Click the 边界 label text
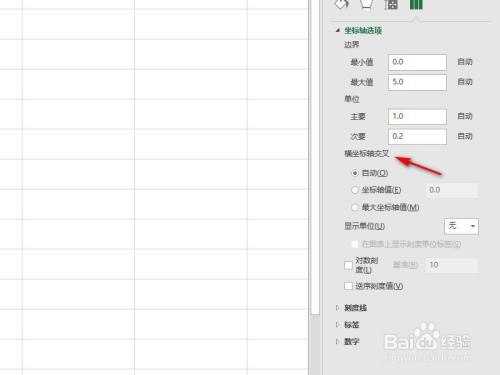Screen dimensions: 500x375 pyautogui.click(x=352, y=45)
